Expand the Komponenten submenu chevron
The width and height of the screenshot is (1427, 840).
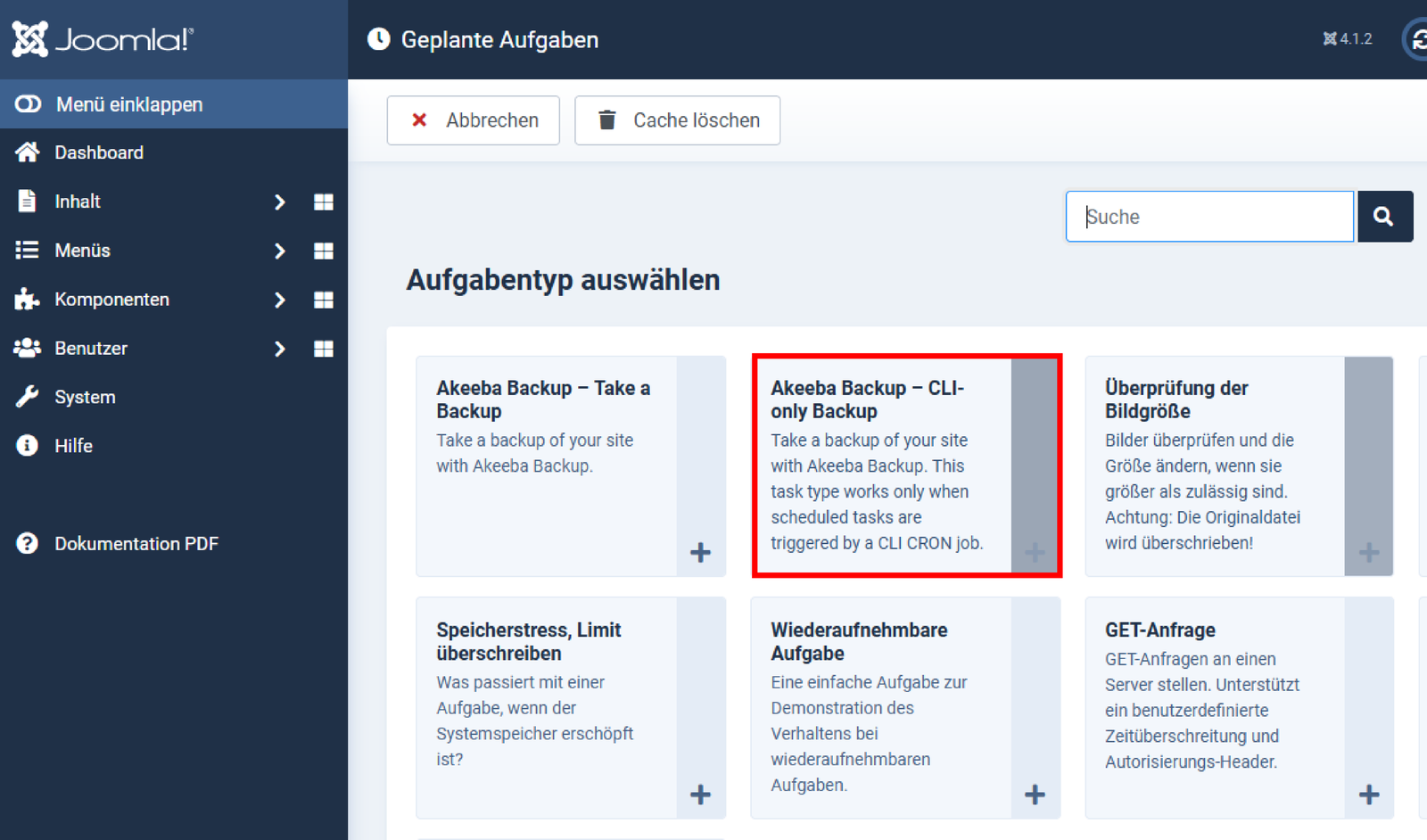279,301
